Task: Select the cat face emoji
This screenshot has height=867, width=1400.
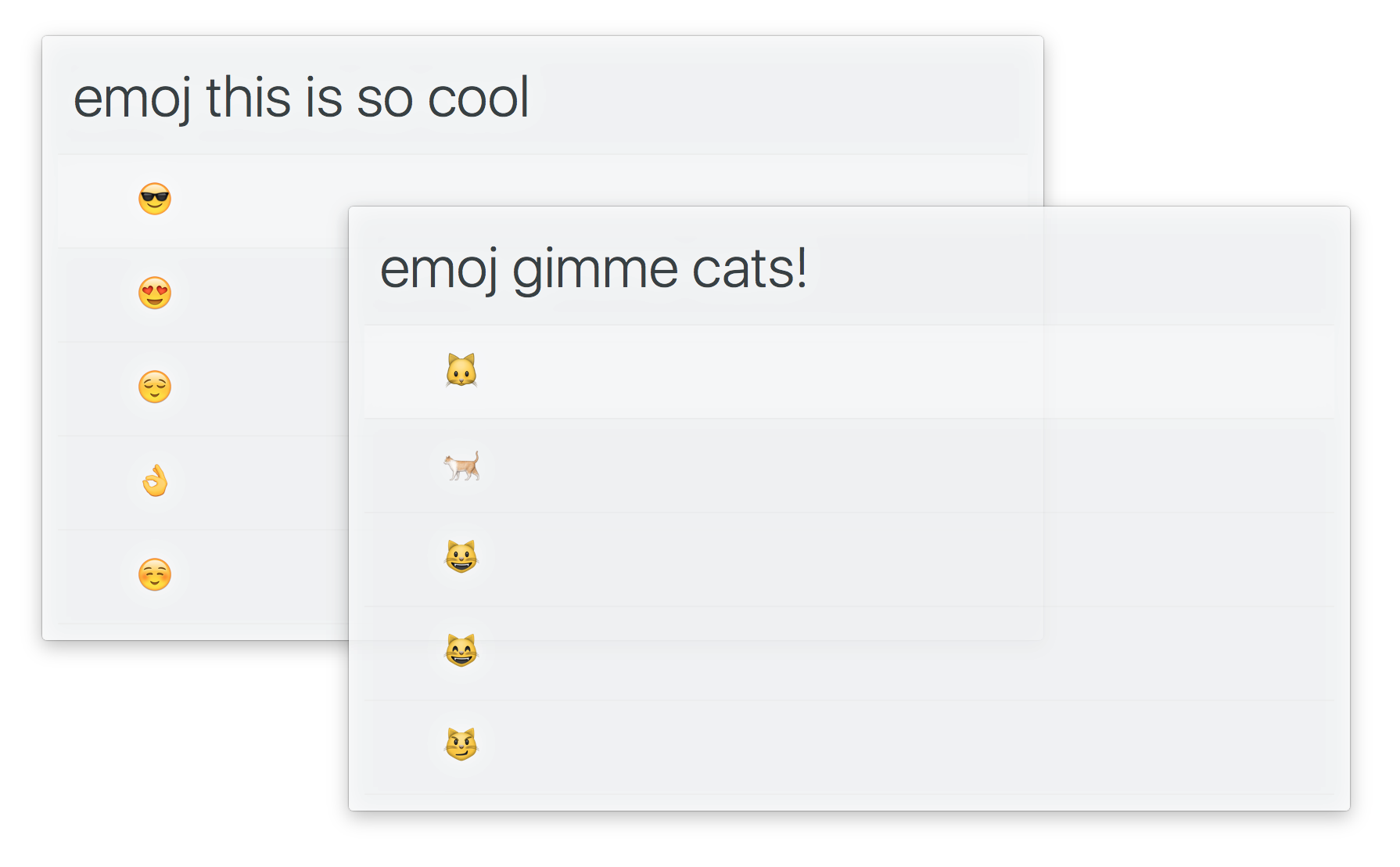Action: coord(461,372)
